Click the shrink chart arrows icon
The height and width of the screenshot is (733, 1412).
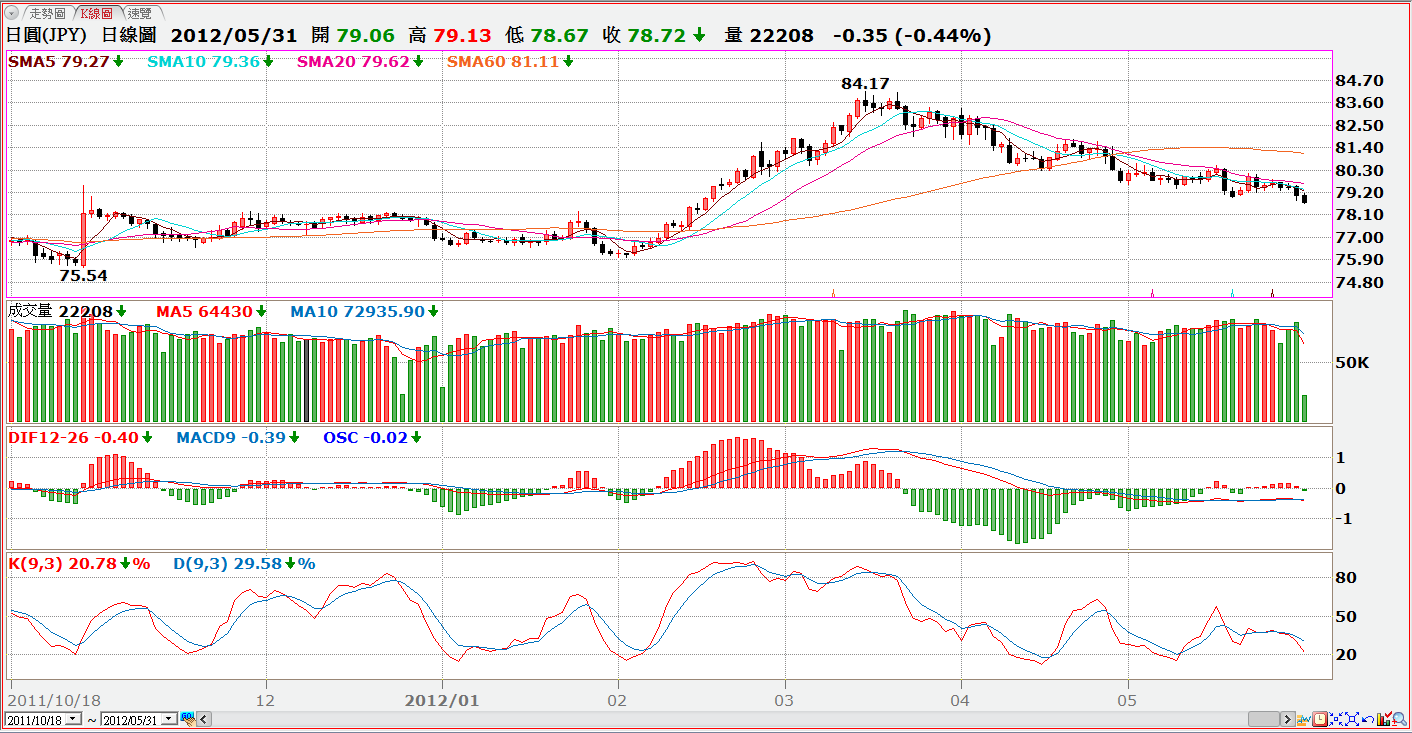(x=1336, y=719)
